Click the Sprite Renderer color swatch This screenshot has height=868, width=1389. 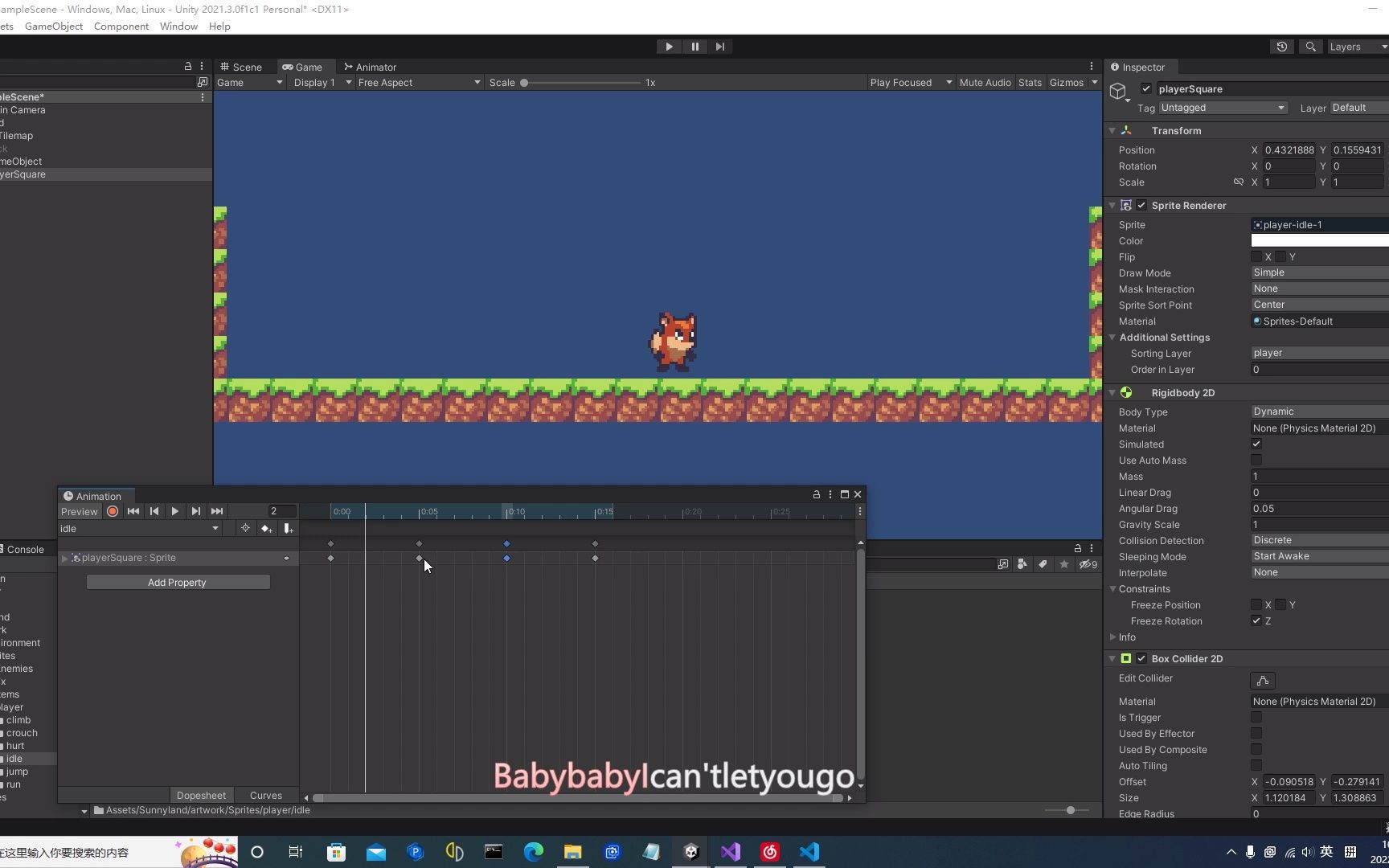1318,240
